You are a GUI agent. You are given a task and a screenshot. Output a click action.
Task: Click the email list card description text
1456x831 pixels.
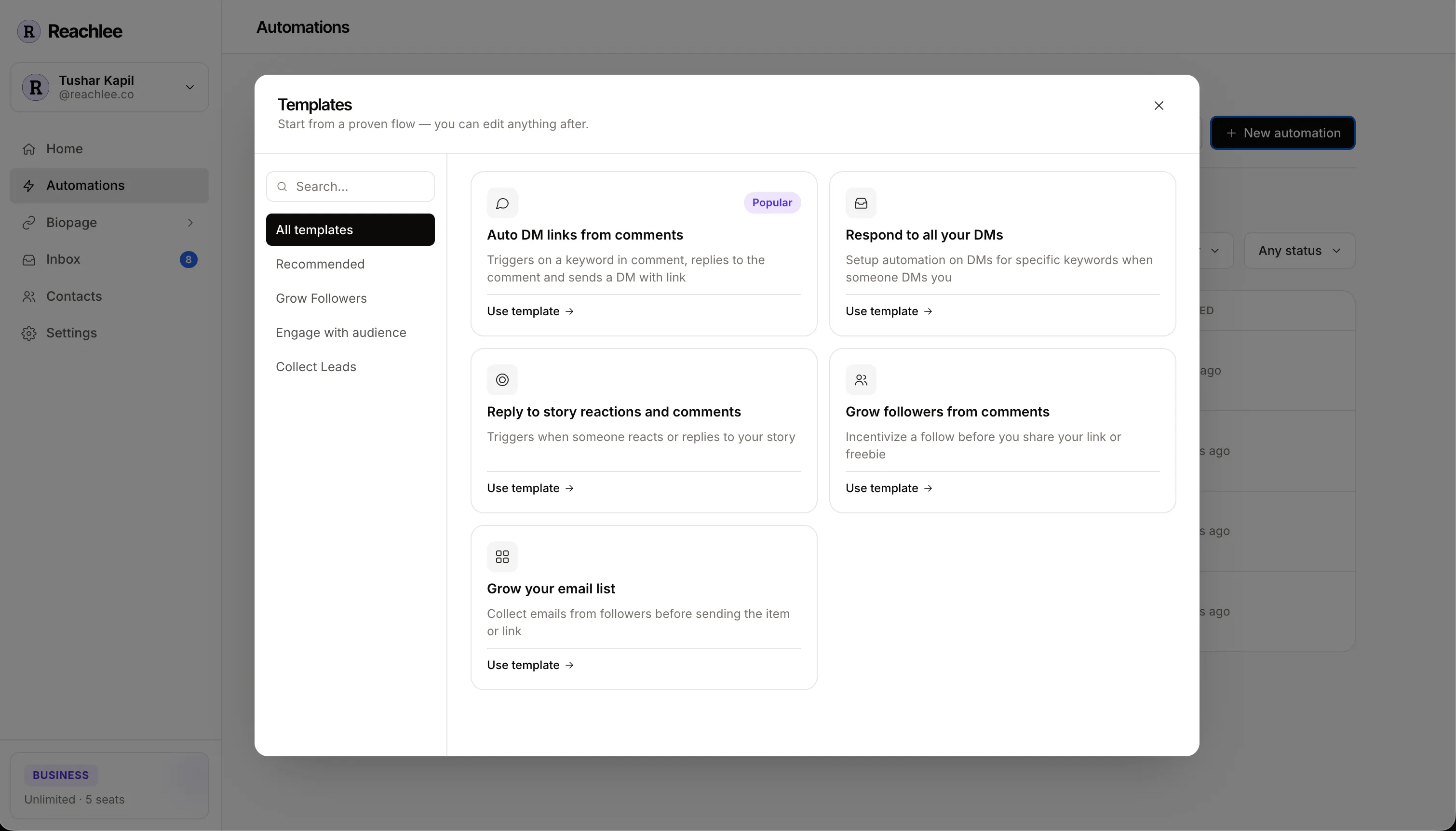coord(638,622)
